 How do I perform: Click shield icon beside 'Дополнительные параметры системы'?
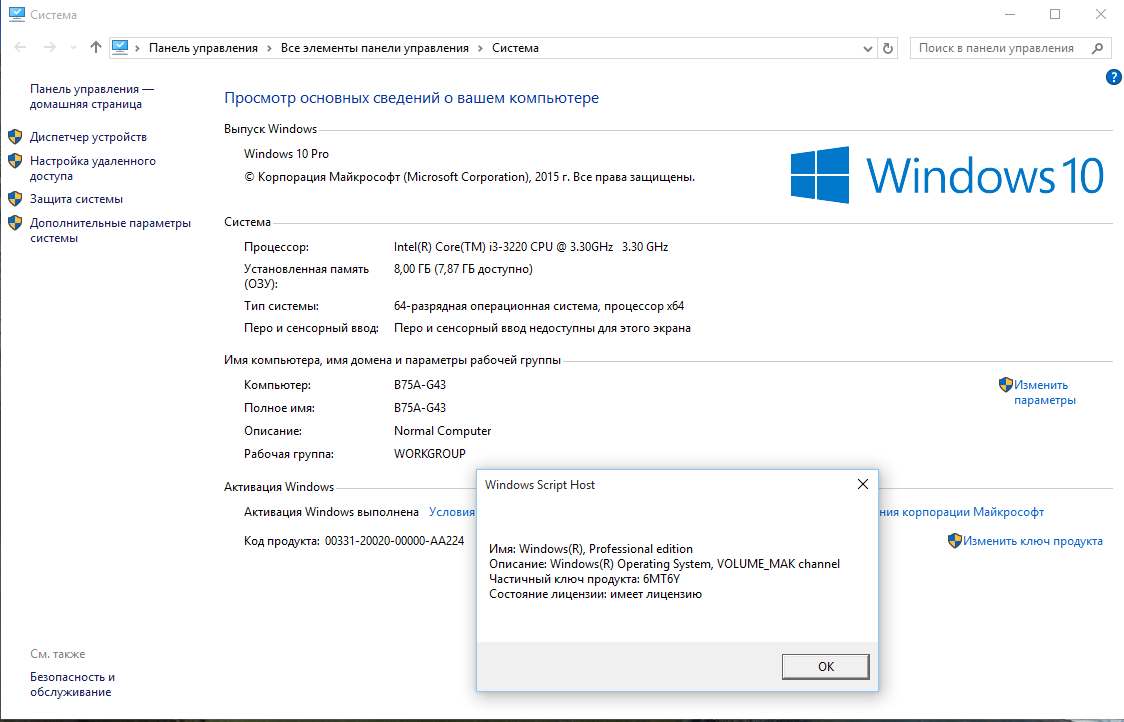15,223
